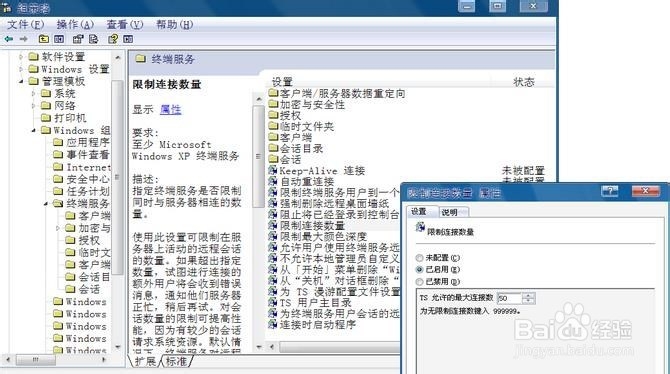Click the tree pane's vertical scrollbar thumb
This screenshot has width=670, height=374.
pos(117,177)
